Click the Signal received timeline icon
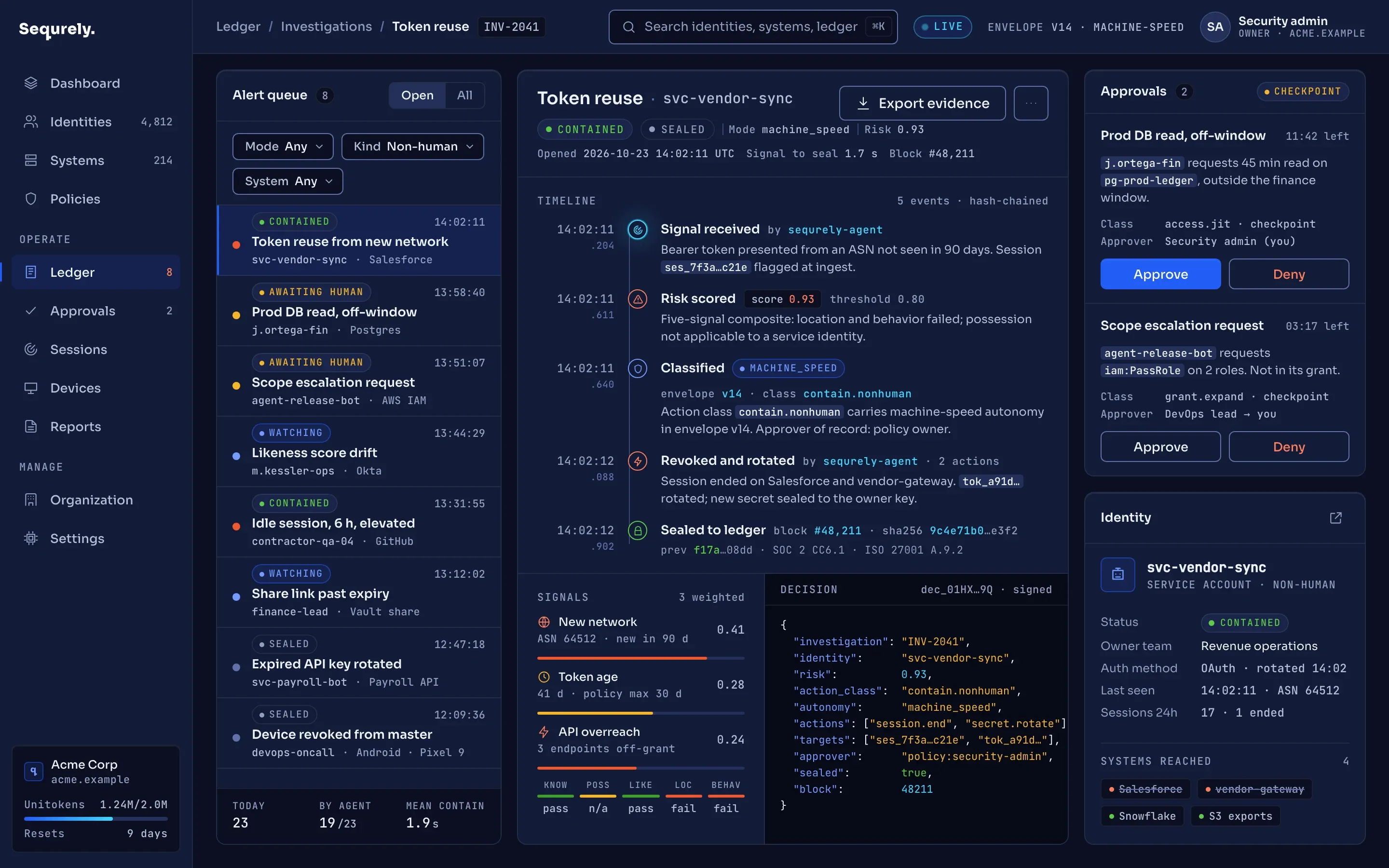The width and height of the screenshot is (1389, 868). tap(638, 230)
